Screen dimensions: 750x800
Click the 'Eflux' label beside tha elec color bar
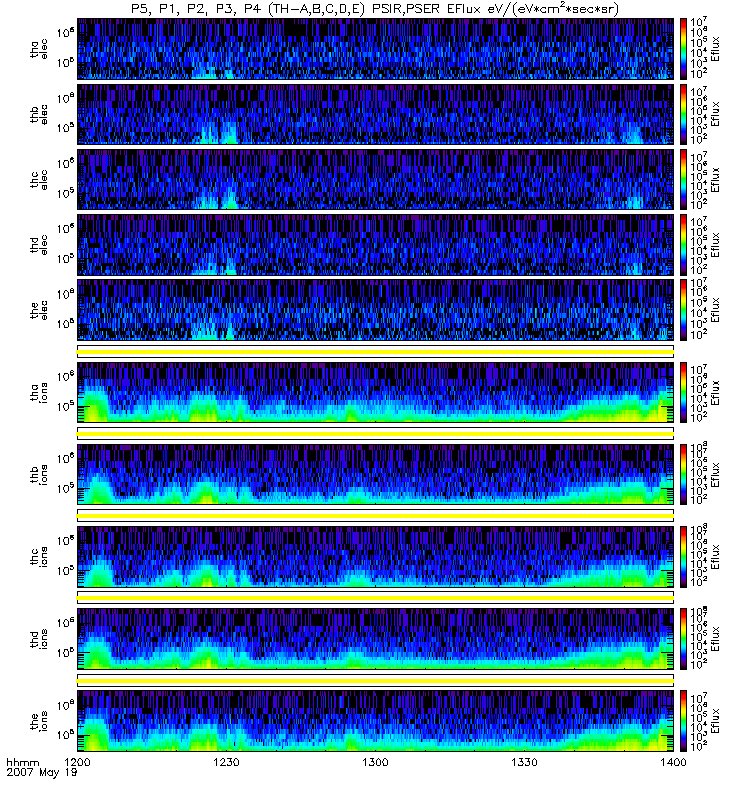click(715, 49)
